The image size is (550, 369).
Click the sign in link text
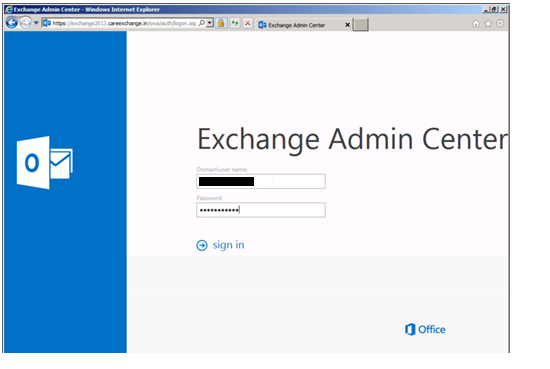click(228, 245)
